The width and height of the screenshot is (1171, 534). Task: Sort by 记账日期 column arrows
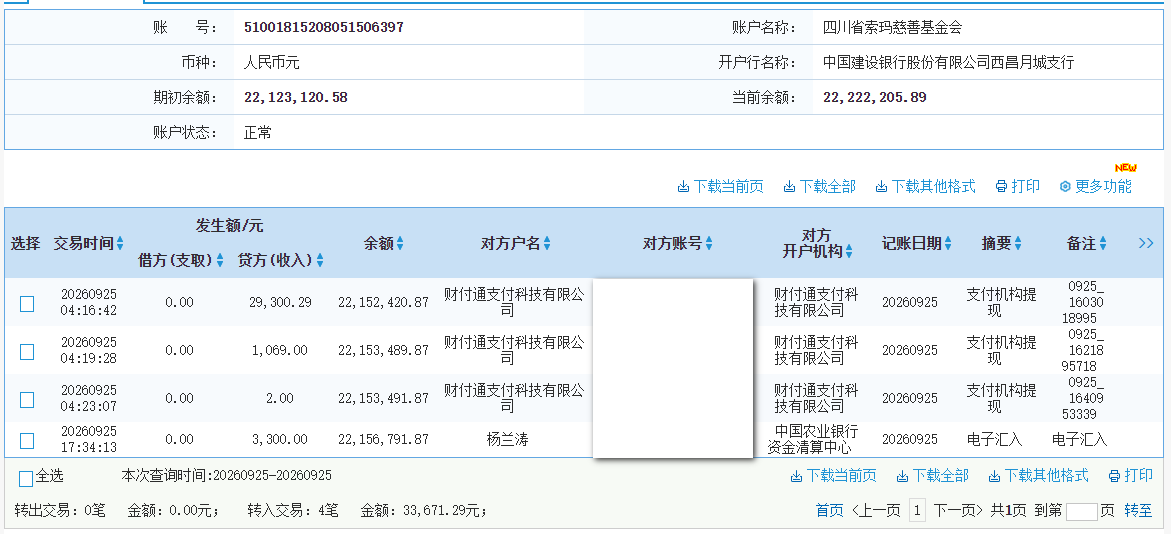click(x=948, y=243)
